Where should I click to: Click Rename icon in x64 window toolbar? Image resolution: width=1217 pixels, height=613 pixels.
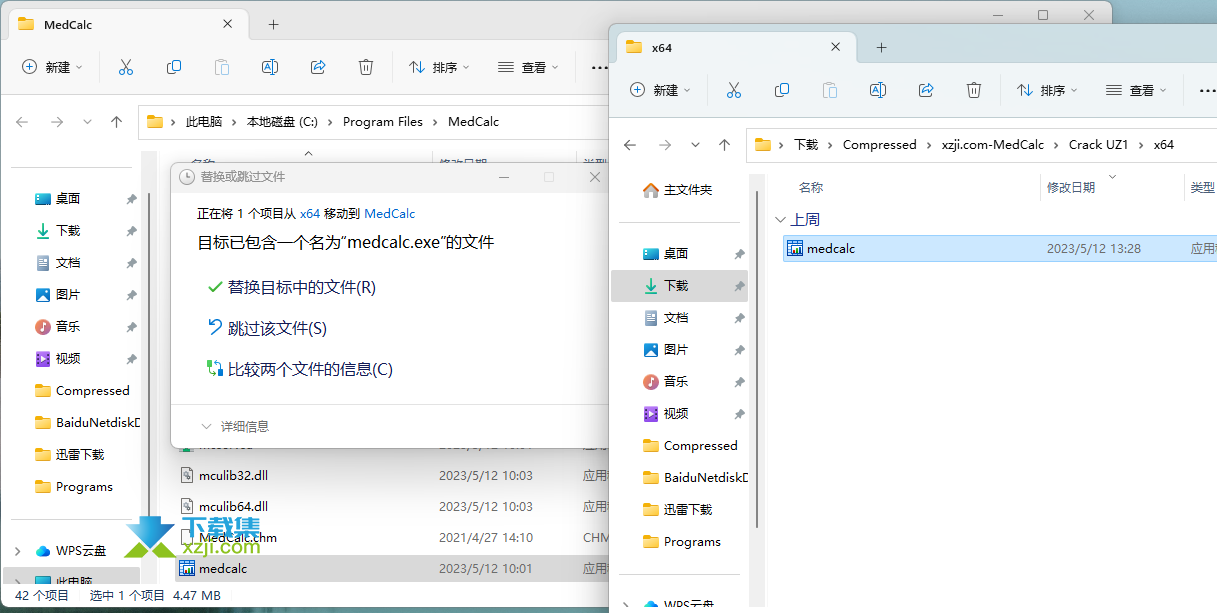coord(878,90)
